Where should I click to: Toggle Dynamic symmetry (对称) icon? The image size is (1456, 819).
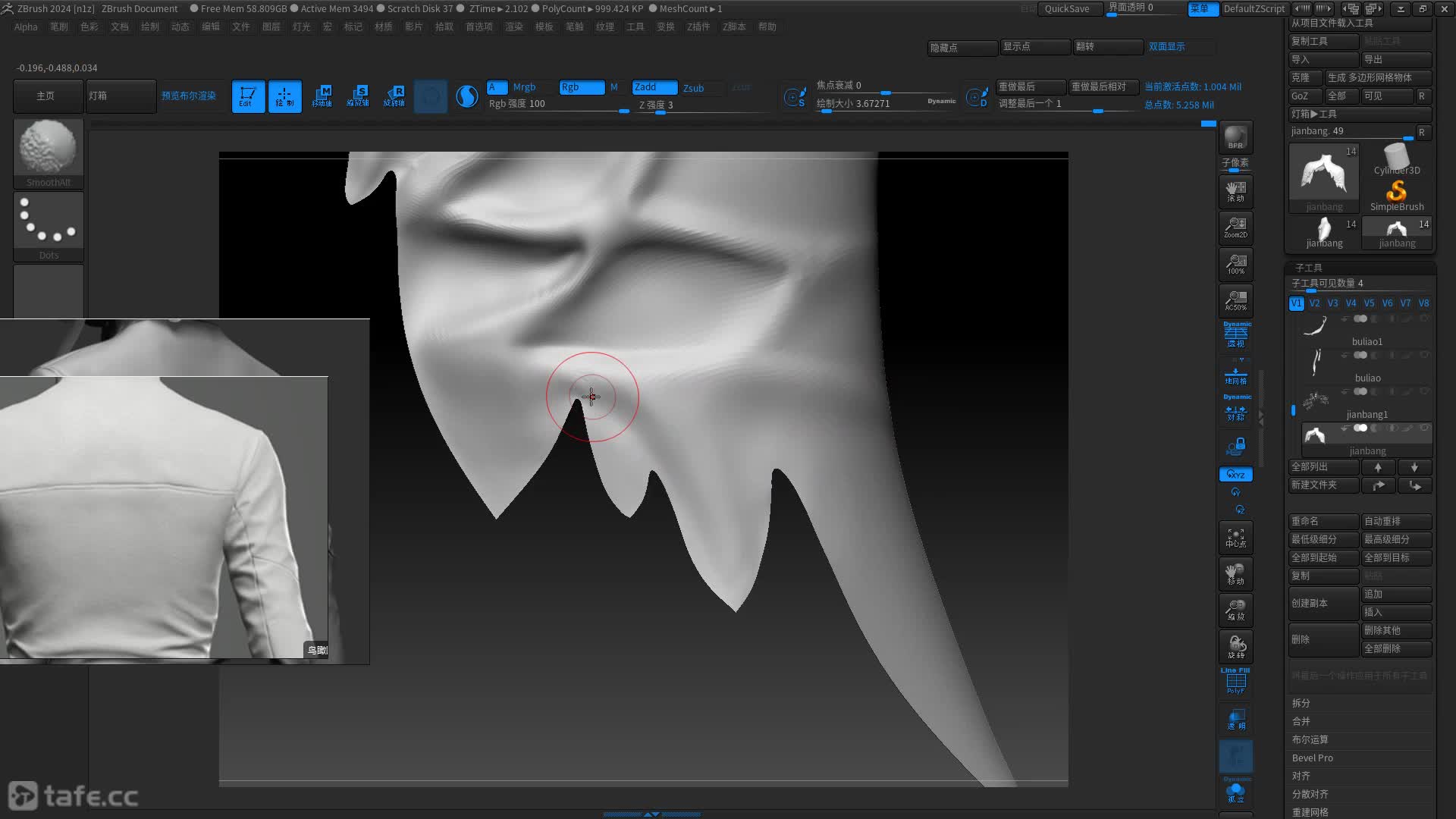(1236, 409)
